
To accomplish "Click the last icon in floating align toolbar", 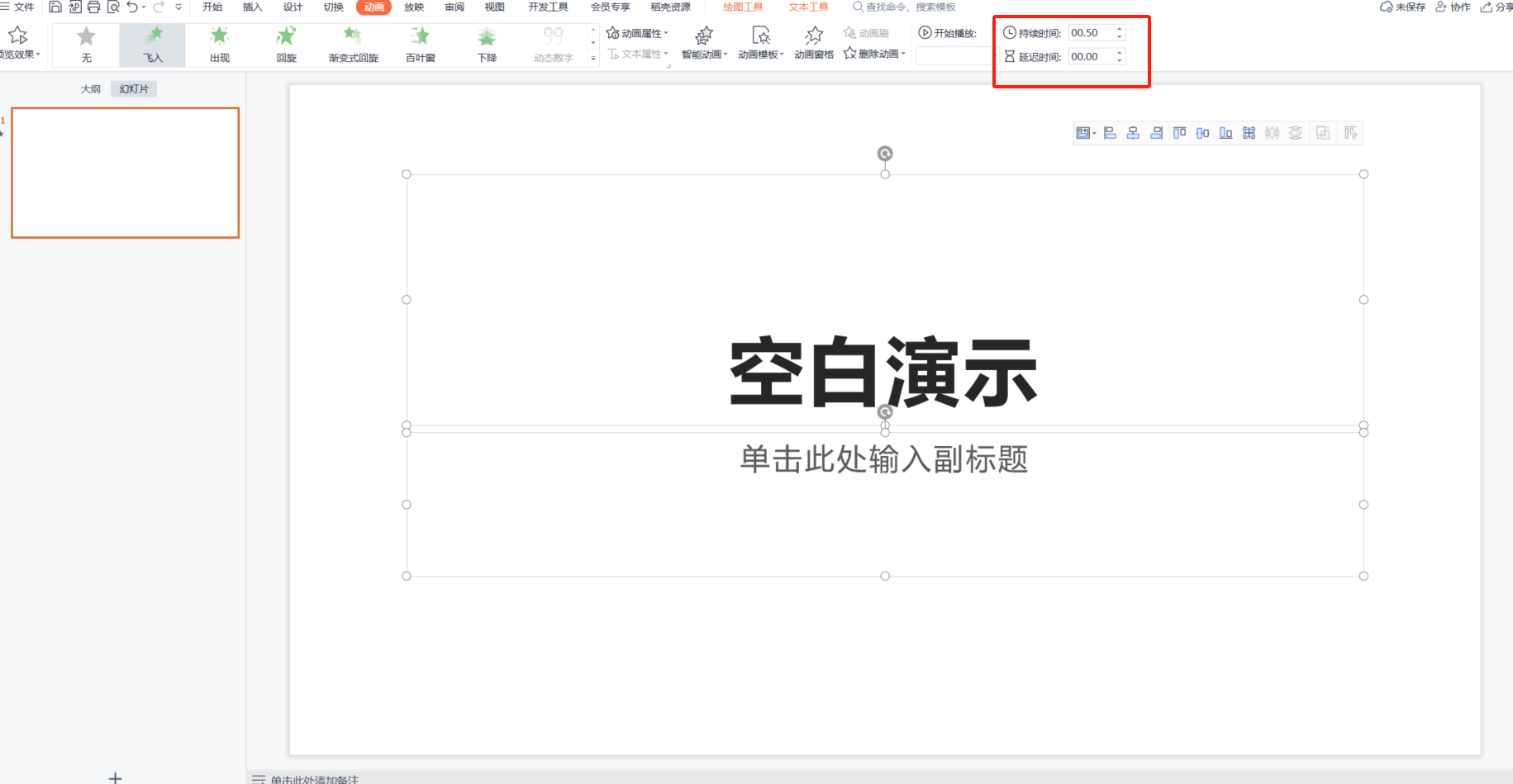I will (x=1350, y=133).
